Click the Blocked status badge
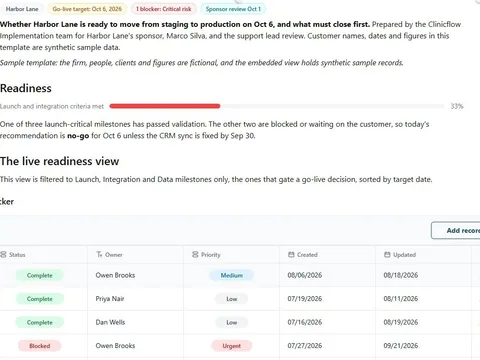 coord(39,346)
